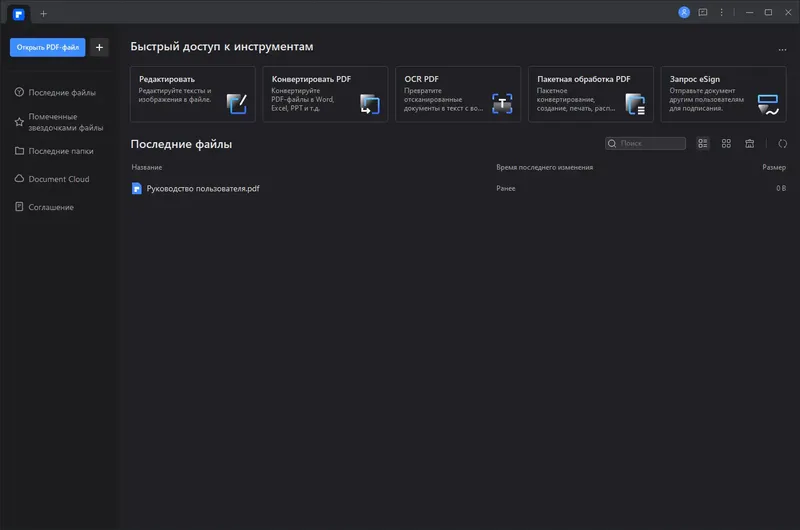Click the eSign signature icon
Image resolution: width=800 pixels, height=530 pixels.
pyautogui.click(x=768, y=105)
